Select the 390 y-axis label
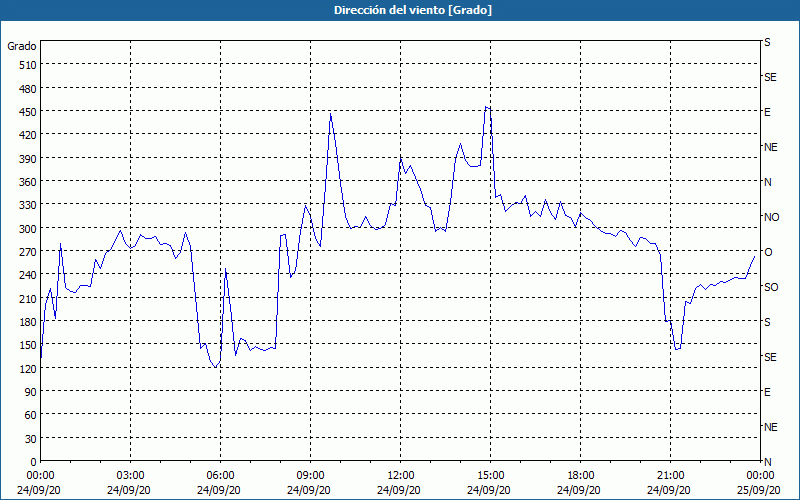This screenshot has width=800, height=500. pyautogui.click(x=28, y=159)
